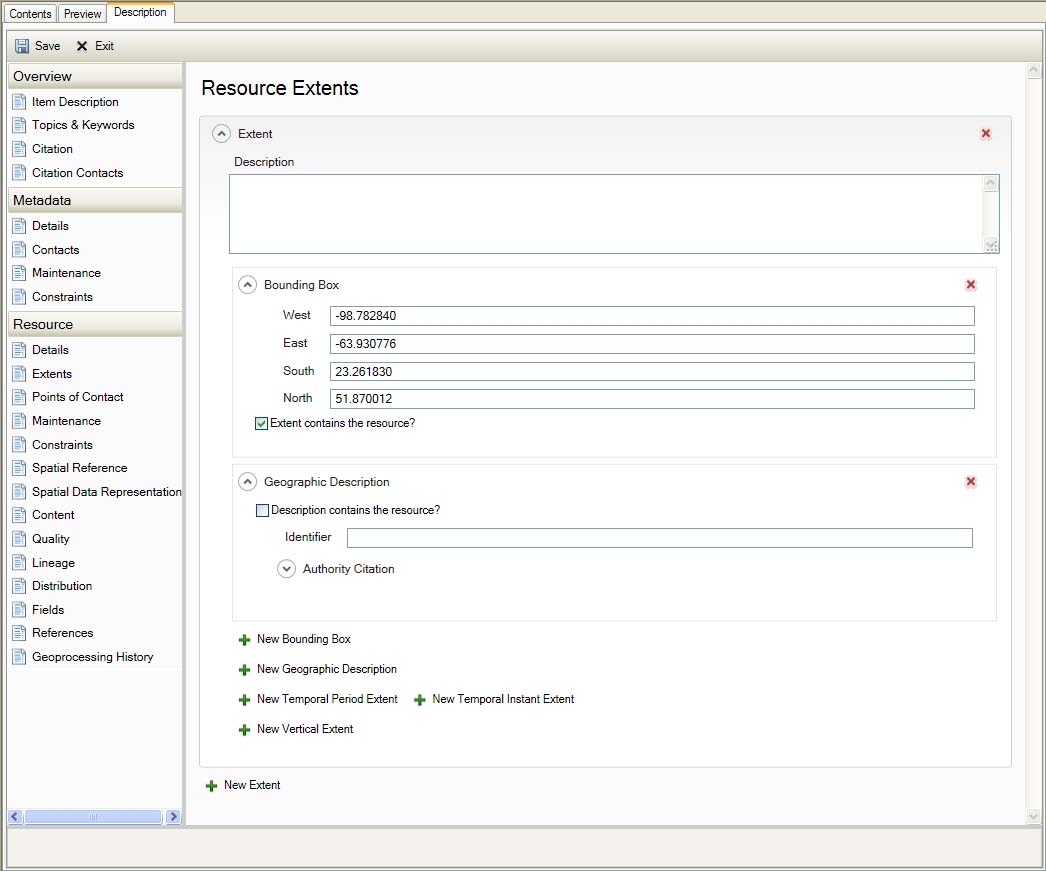Expand the Authority Citation section

[x=286, y=569]
